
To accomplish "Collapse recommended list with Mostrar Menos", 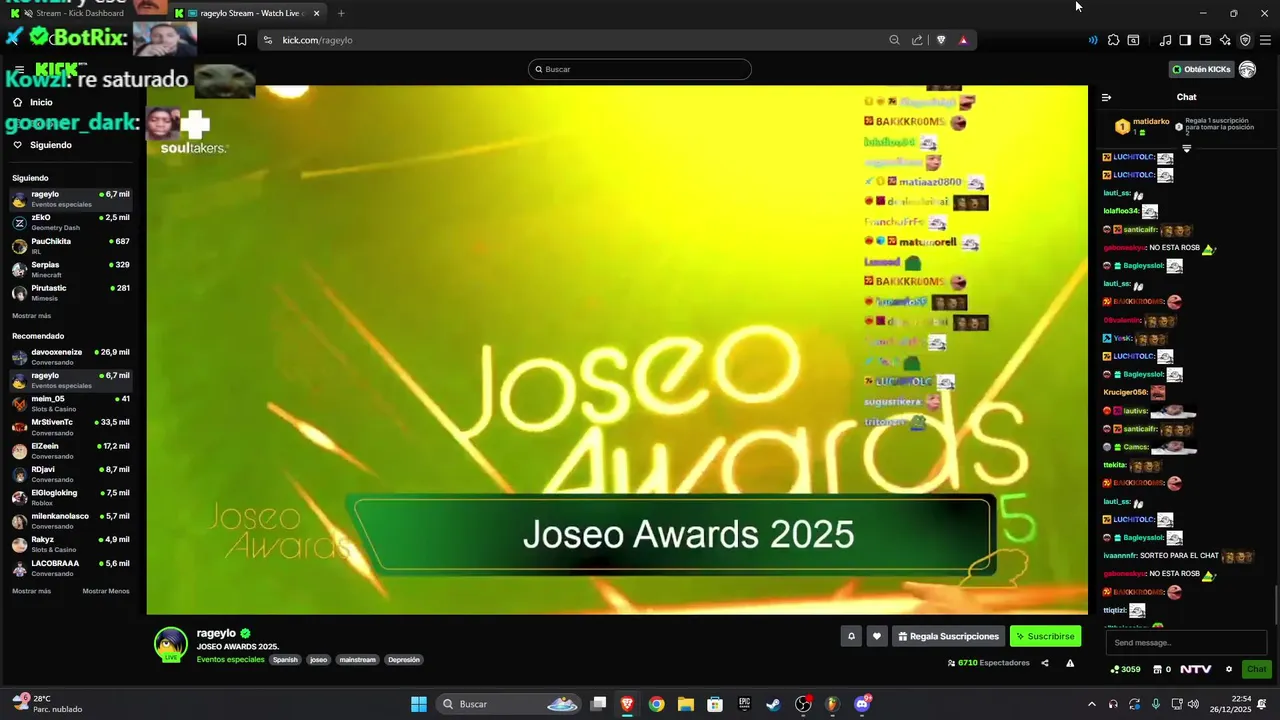I will point(106,591).
